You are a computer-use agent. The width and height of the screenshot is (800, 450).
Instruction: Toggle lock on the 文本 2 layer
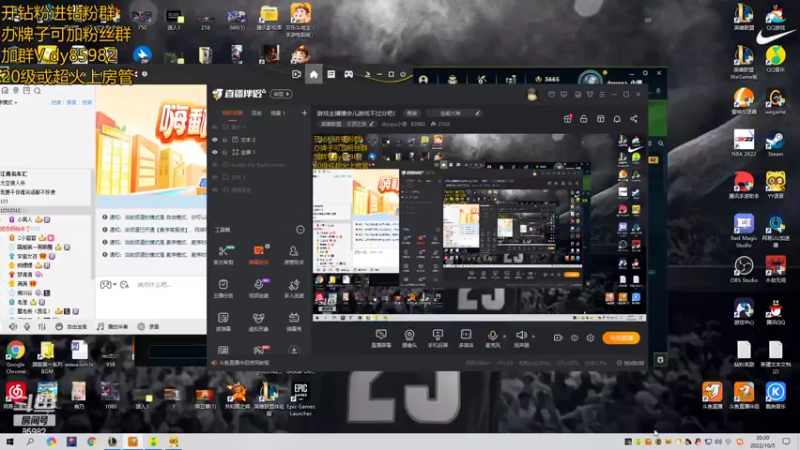pyautogui.click(x=224, y=139)
